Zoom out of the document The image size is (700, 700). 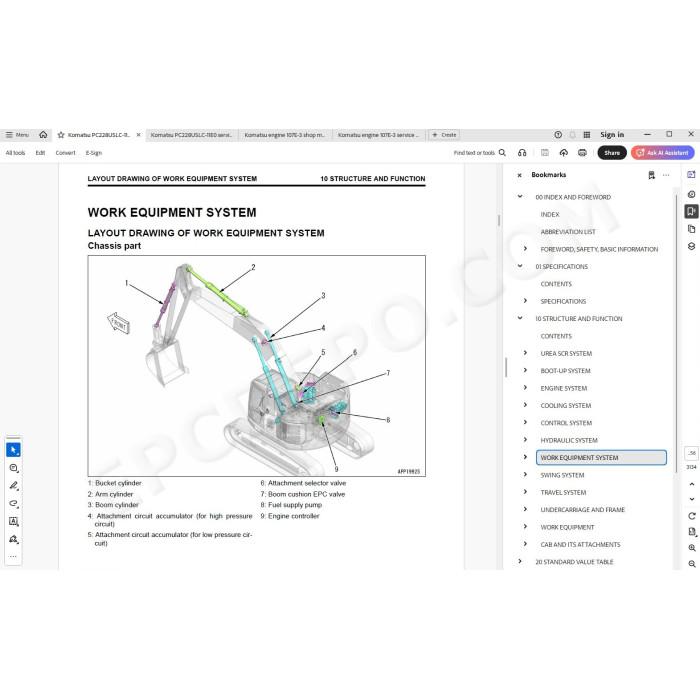coord(692,564)
